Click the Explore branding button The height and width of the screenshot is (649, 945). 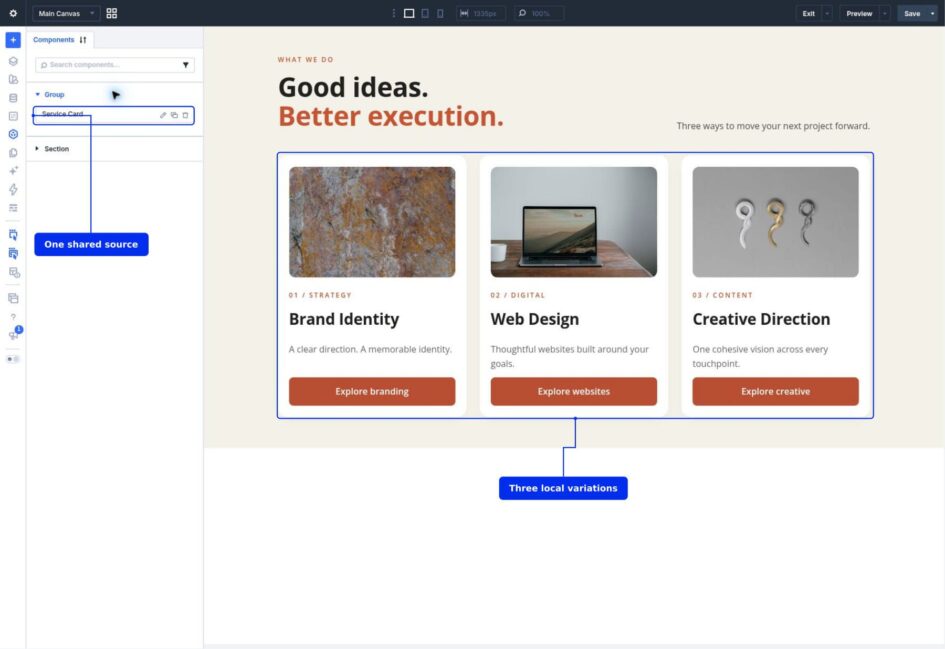point(372,391)
